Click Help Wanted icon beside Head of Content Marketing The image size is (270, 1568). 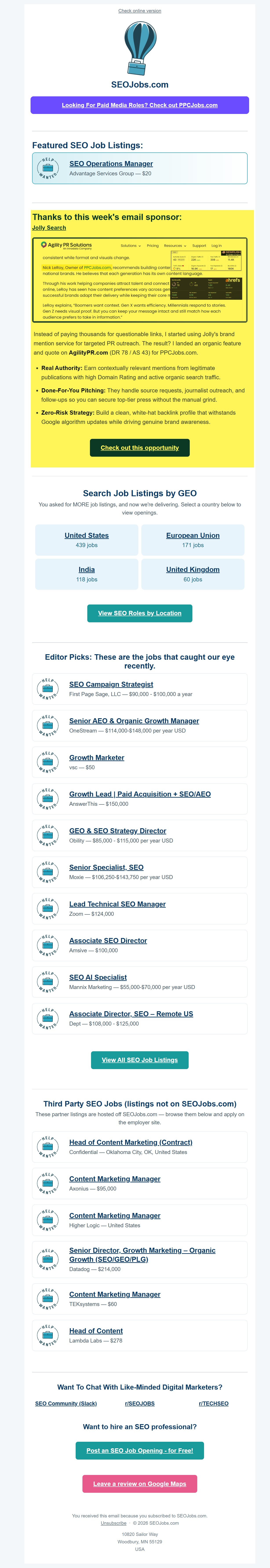(47, 1147)
